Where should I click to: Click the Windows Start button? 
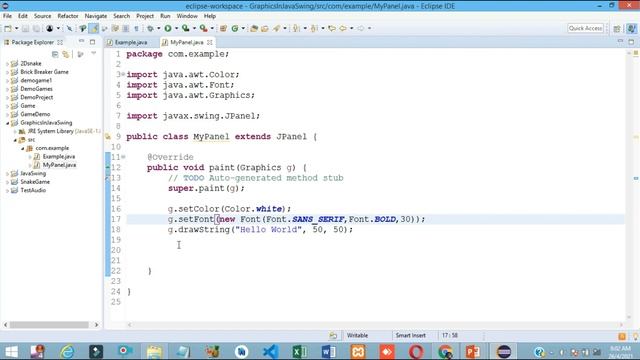(11, 351)
